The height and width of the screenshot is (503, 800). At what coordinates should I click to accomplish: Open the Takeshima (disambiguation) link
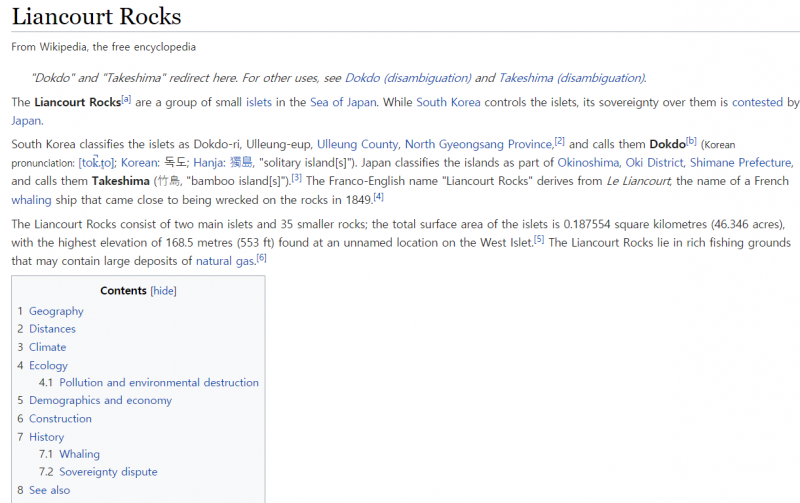click(572, 78)
